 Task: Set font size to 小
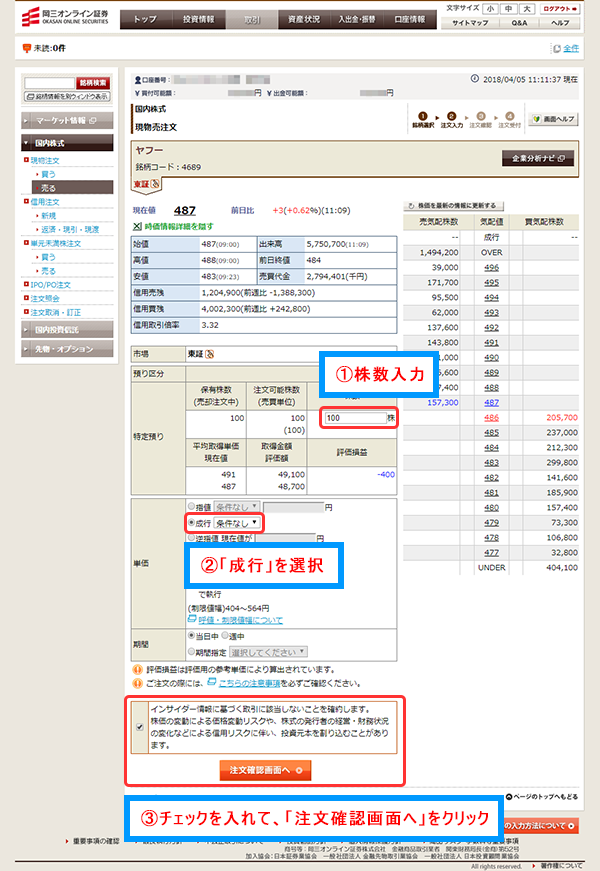[x=490, y=8]
